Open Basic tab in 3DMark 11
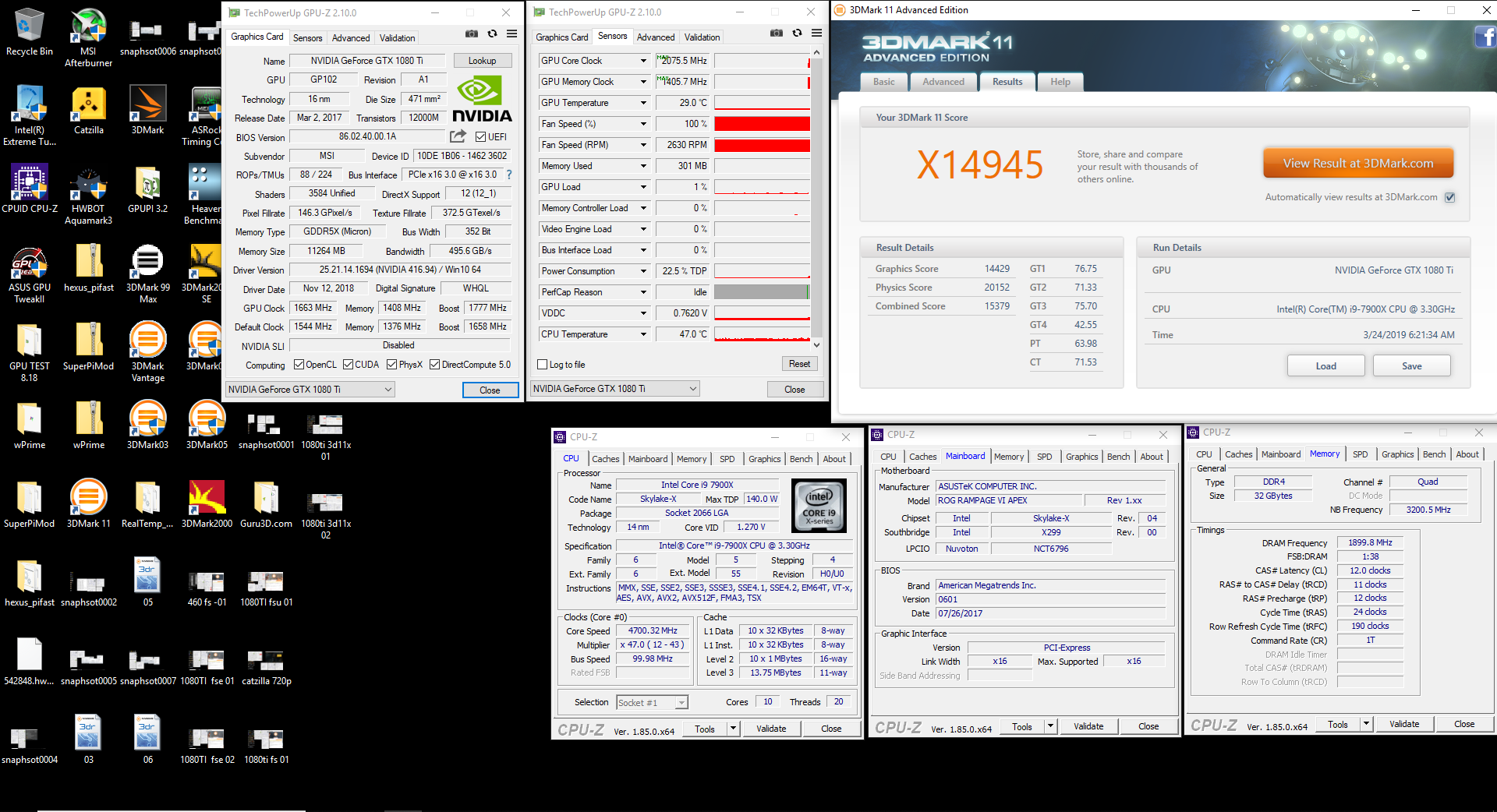The image size is (1497, 812). 884,82
